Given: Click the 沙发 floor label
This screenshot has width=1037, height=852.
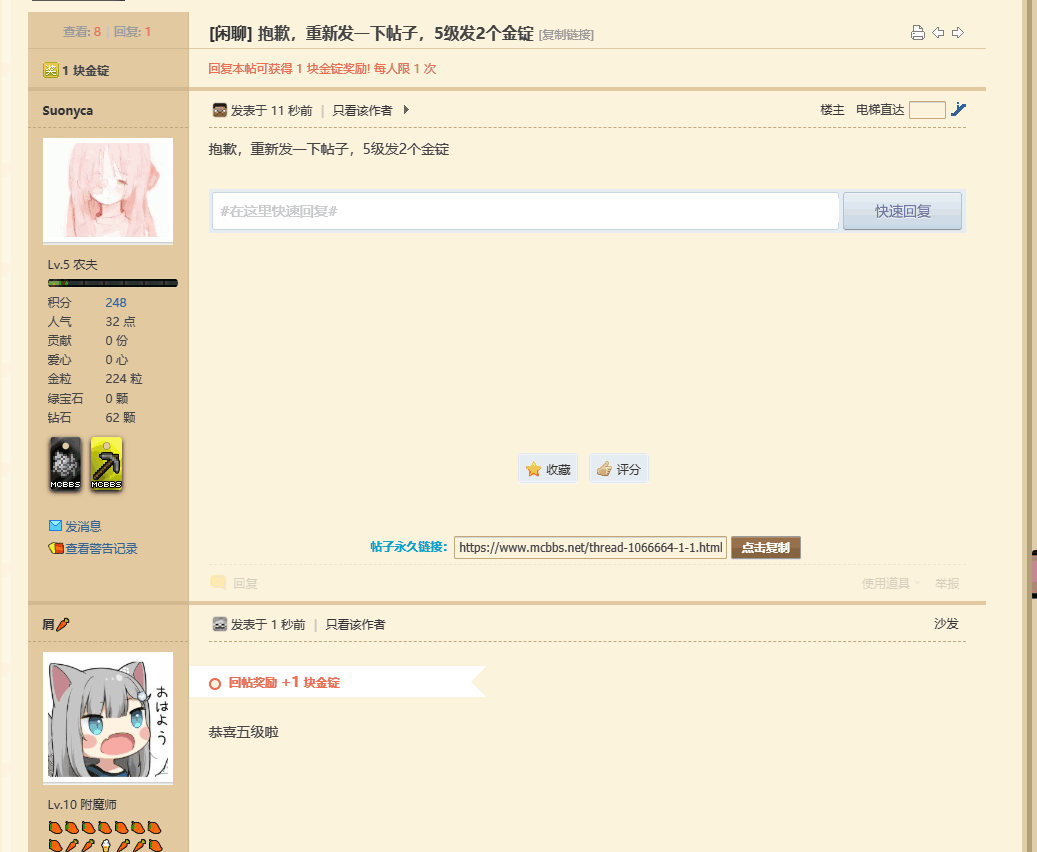Looking at the screenshot, I should click(x=946, y=624).
